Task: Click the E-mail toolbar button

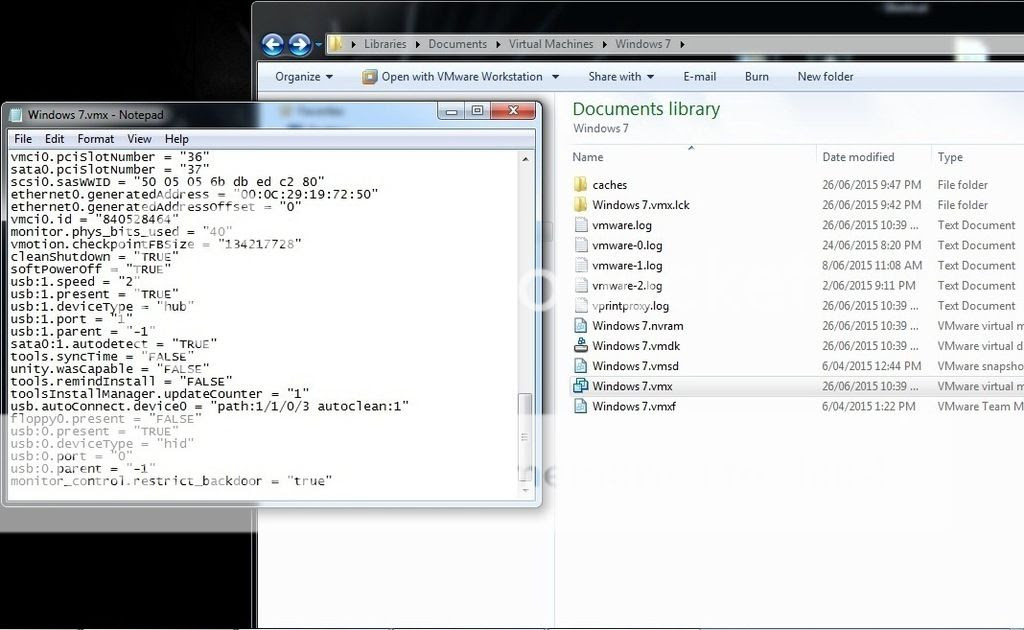Action: pos(699,76)
